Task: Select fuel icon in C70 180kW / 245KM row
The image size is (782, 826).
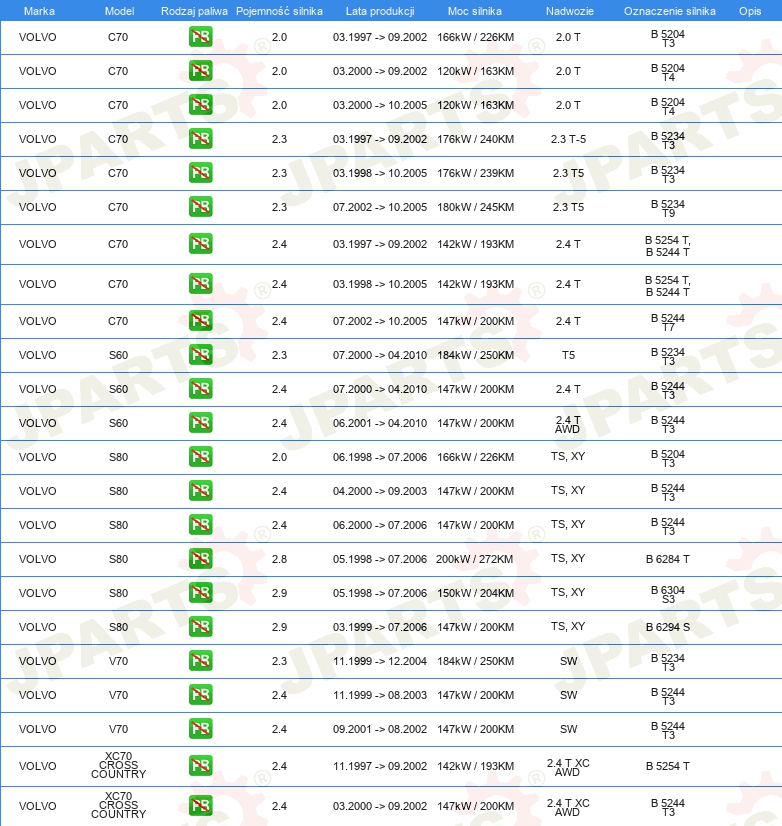Action: coord(200,206)
